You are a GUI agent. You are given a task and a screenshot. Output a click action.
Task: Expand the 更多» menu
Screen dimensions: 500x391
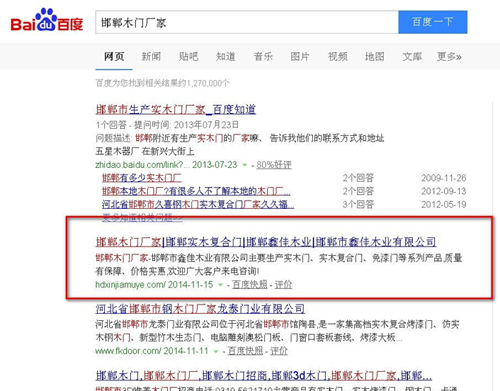[449, 56]
